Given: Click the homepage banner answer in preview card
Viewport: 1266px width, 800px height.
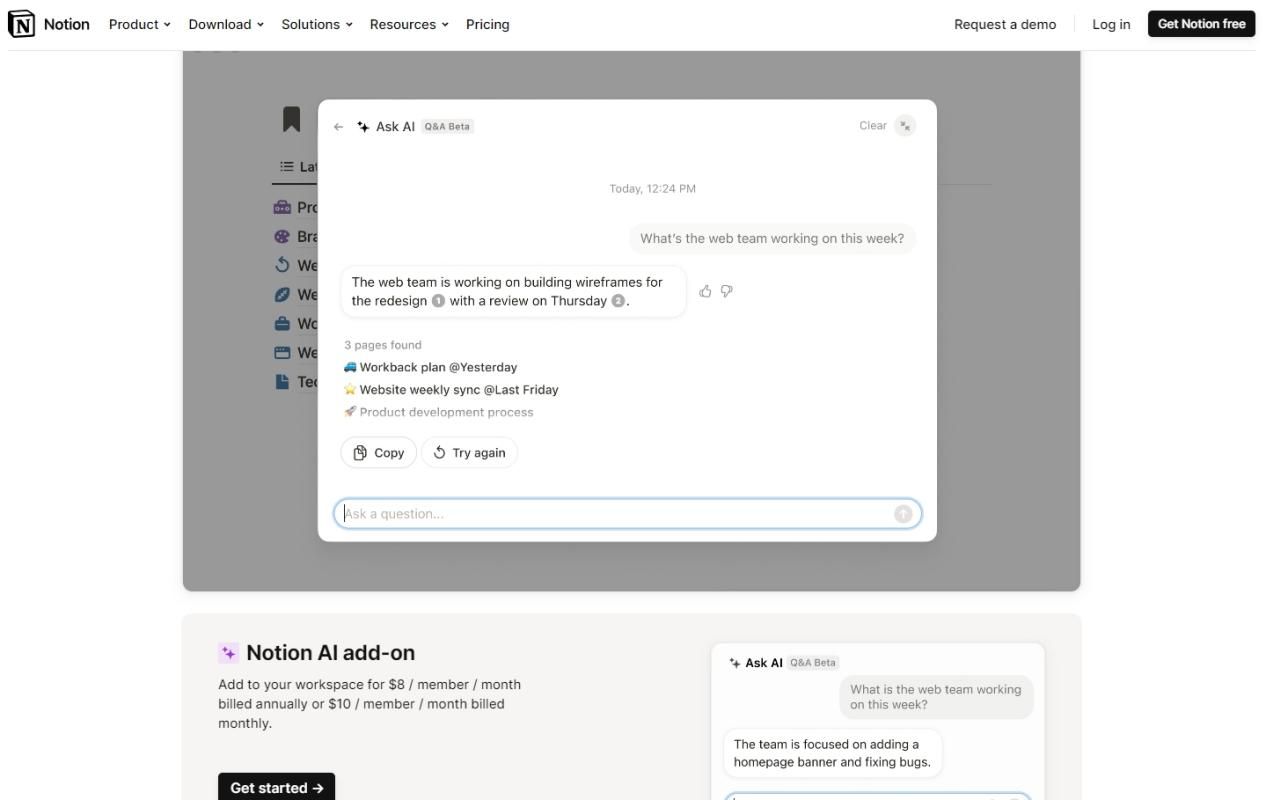Looking at the screenshot, I should (832, 753).
